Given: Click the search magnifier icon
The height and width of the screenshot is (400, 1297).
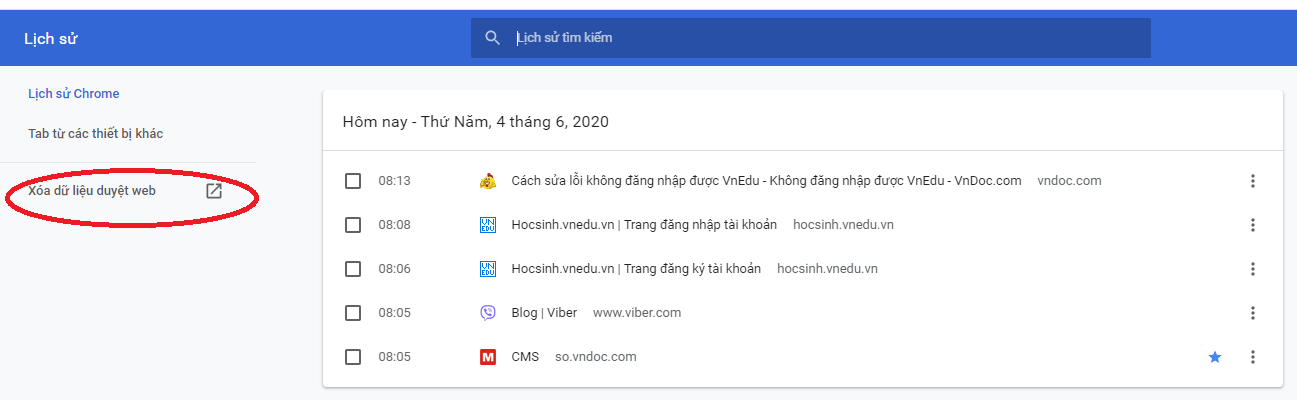Looking at the screenshot, I should pos(492,38).
